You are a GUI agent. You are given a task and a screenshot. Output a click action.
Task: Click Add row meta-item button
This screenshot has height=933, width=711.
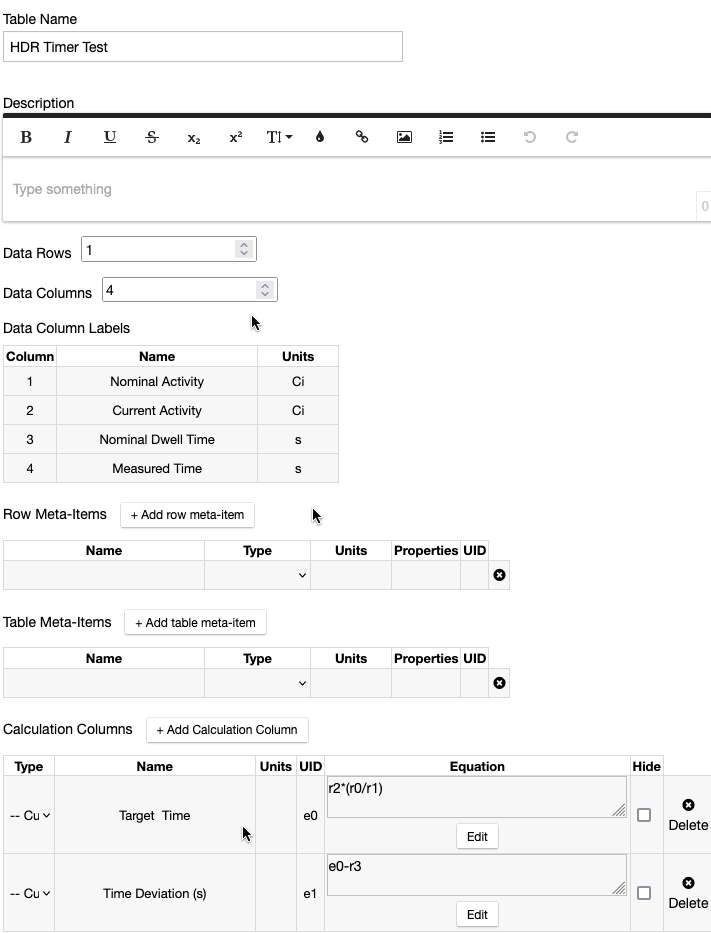coord(187,515)
